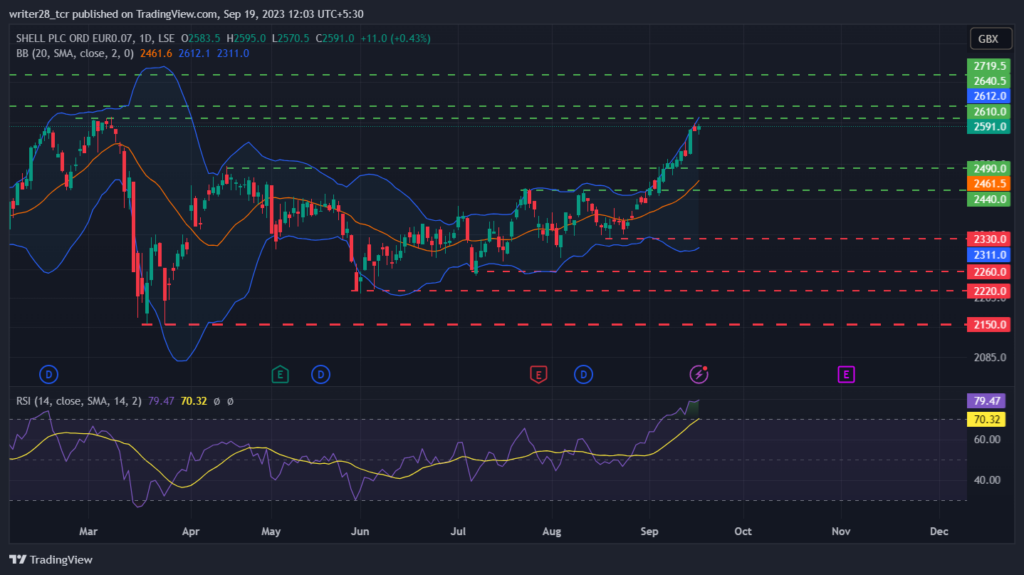Viewport: 1024px width, 575px height.
Task: Click the 2311.0 value in the BB legend
Action: pyautogui.click(x=233, y=54)
